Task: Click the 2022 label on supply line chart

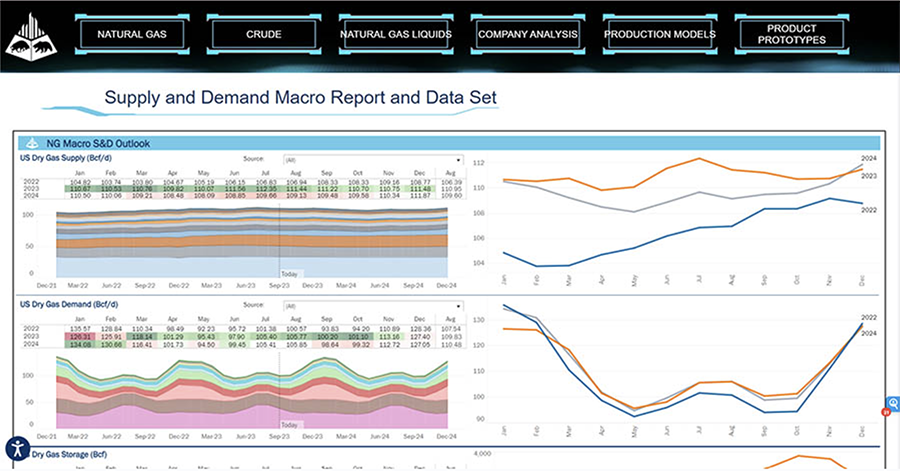Action: [868, 210]
